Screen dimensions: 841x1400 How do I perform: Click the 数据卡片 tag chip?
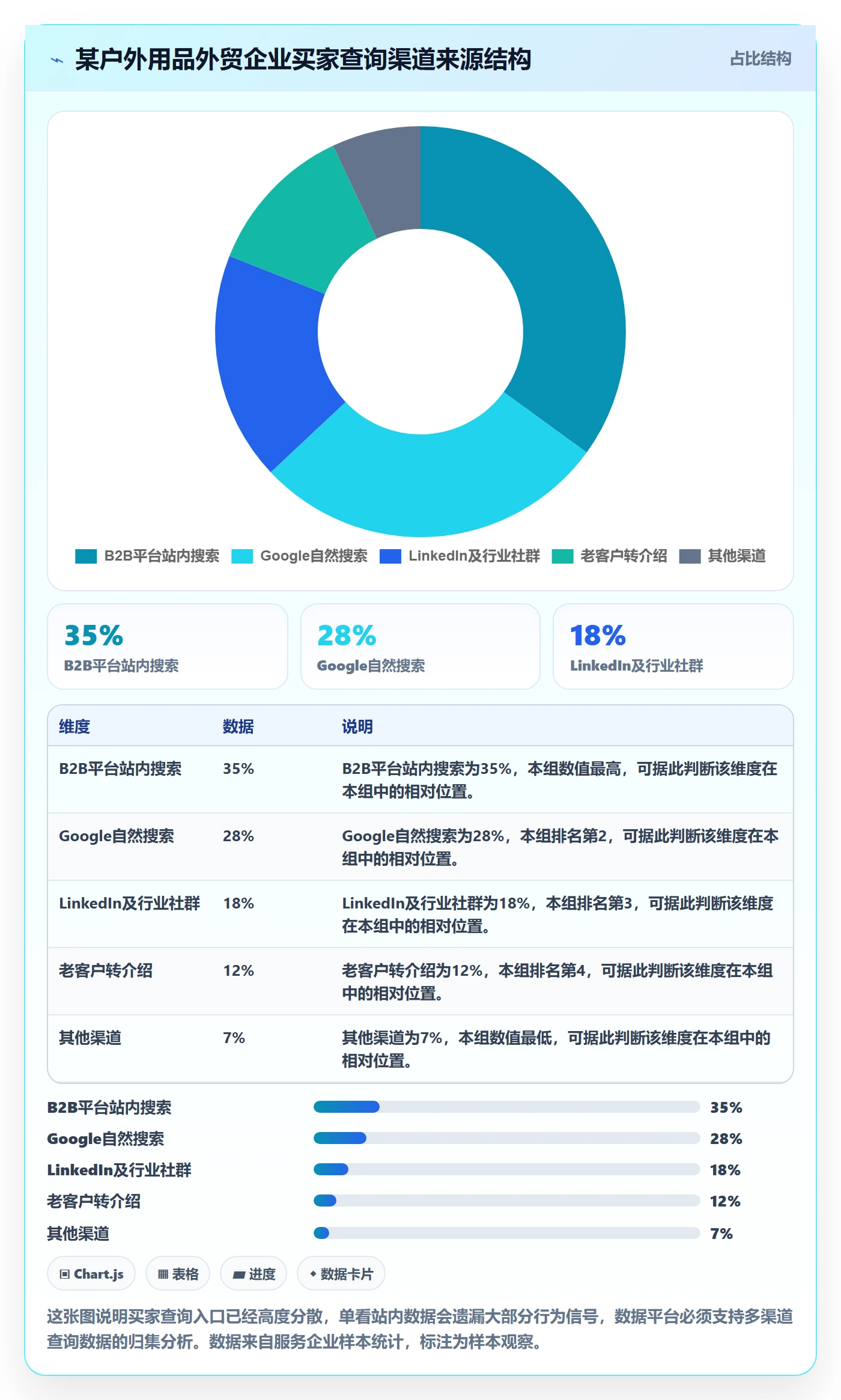[341, 1274]
